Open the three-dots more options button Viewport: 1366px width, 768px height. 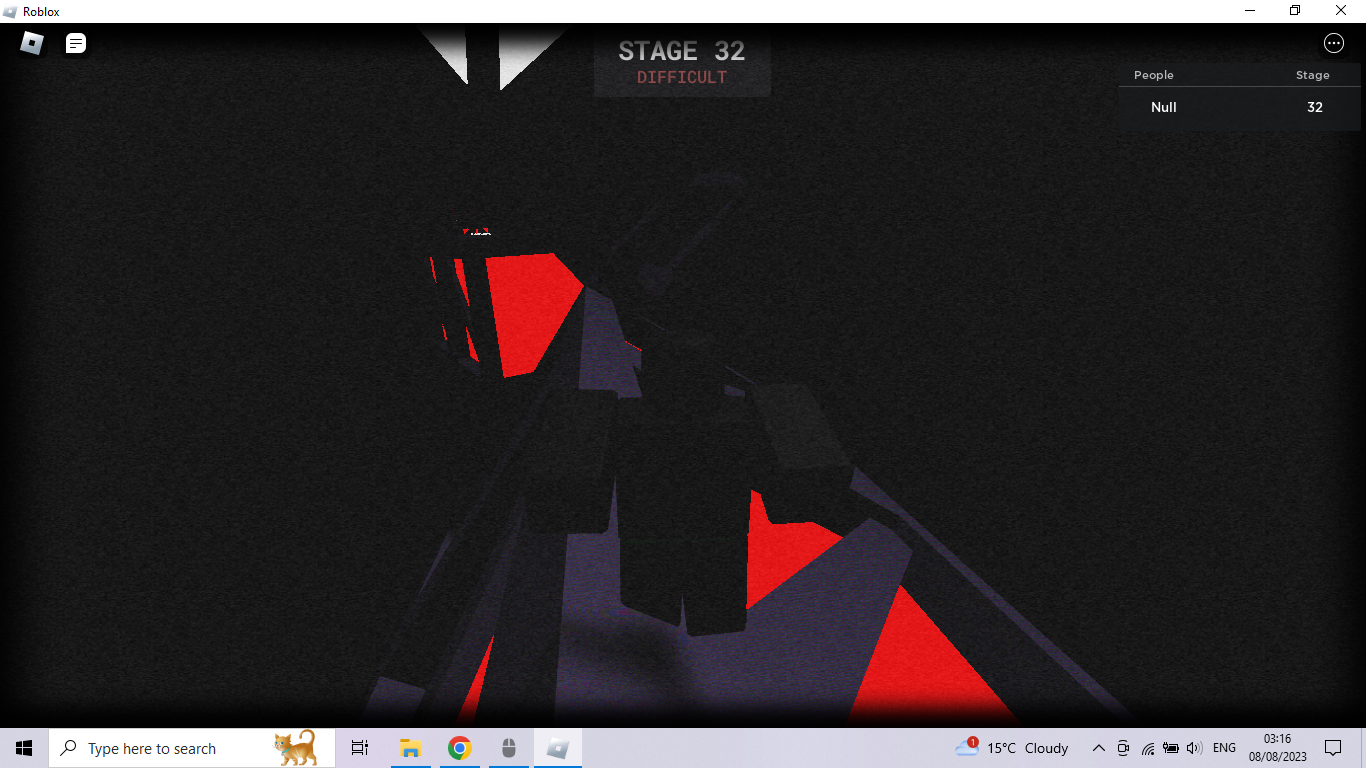click(1333, 43)
